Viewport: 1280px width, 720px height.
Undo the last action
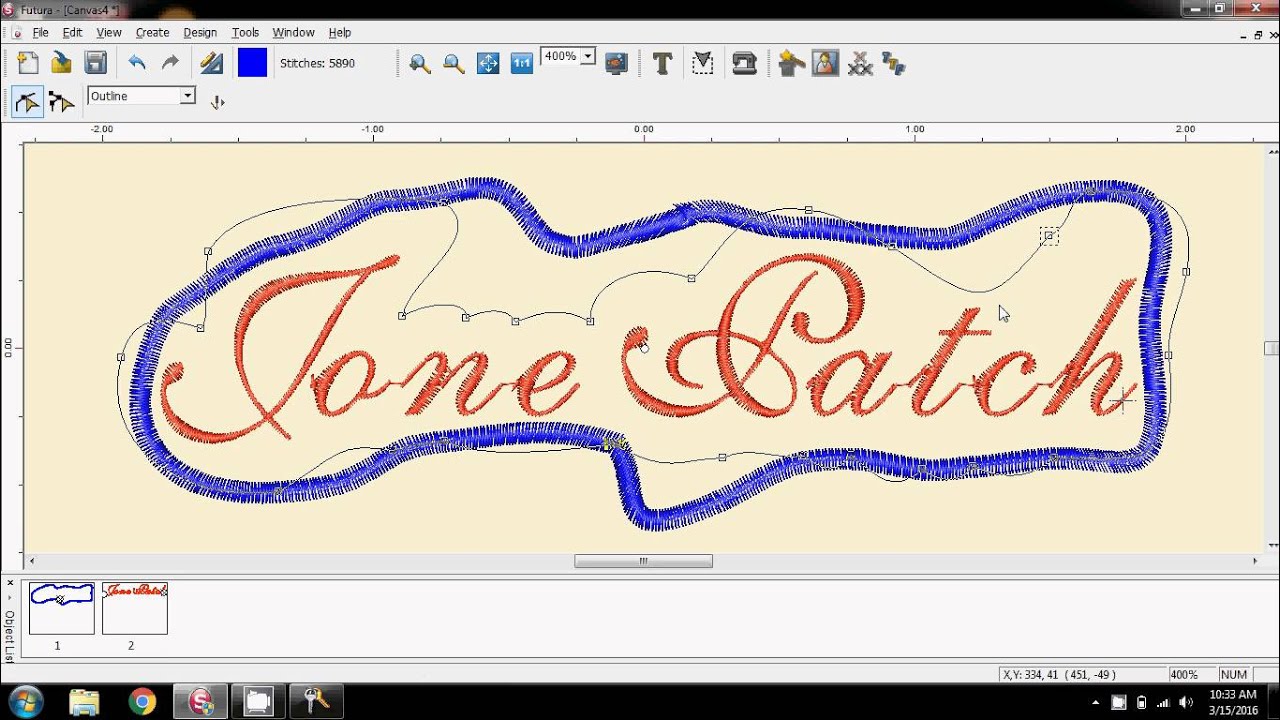pos(137,63)
